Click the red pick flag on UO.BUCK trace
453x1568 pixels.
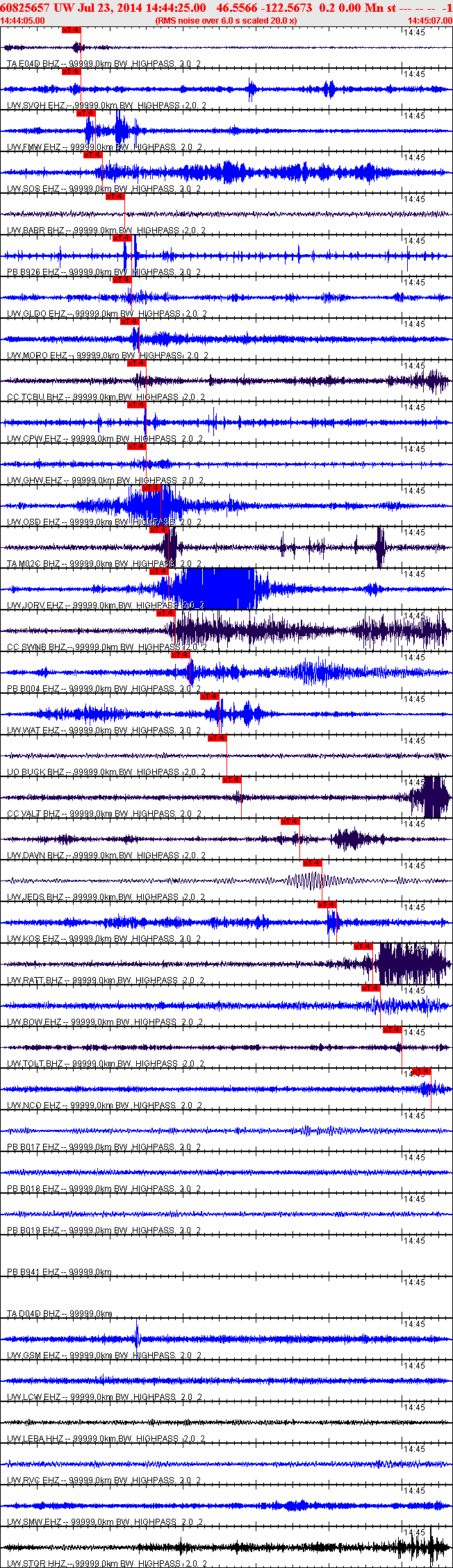click(217, 738)
